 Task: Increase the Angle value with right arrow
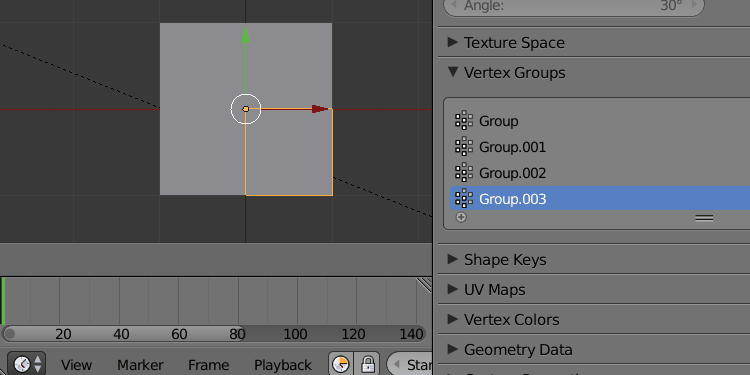tap(695, 6)
